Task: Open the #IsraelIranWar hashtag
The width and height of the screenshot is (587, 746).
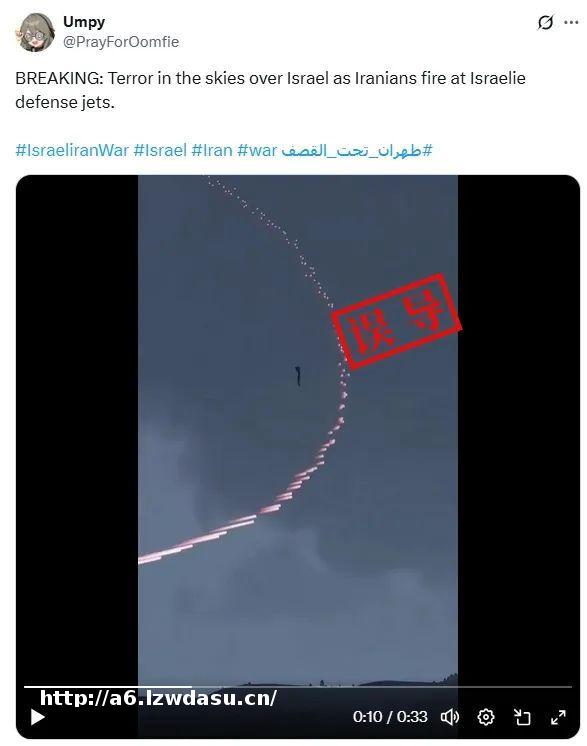Action: click(72, 150)
